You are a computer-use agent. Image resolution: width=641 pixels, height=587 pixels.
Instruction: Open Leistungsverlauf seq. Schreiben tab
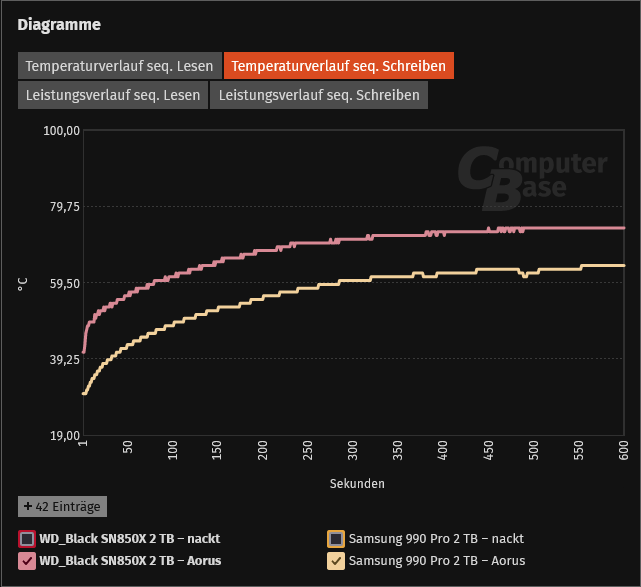(319, 95)
